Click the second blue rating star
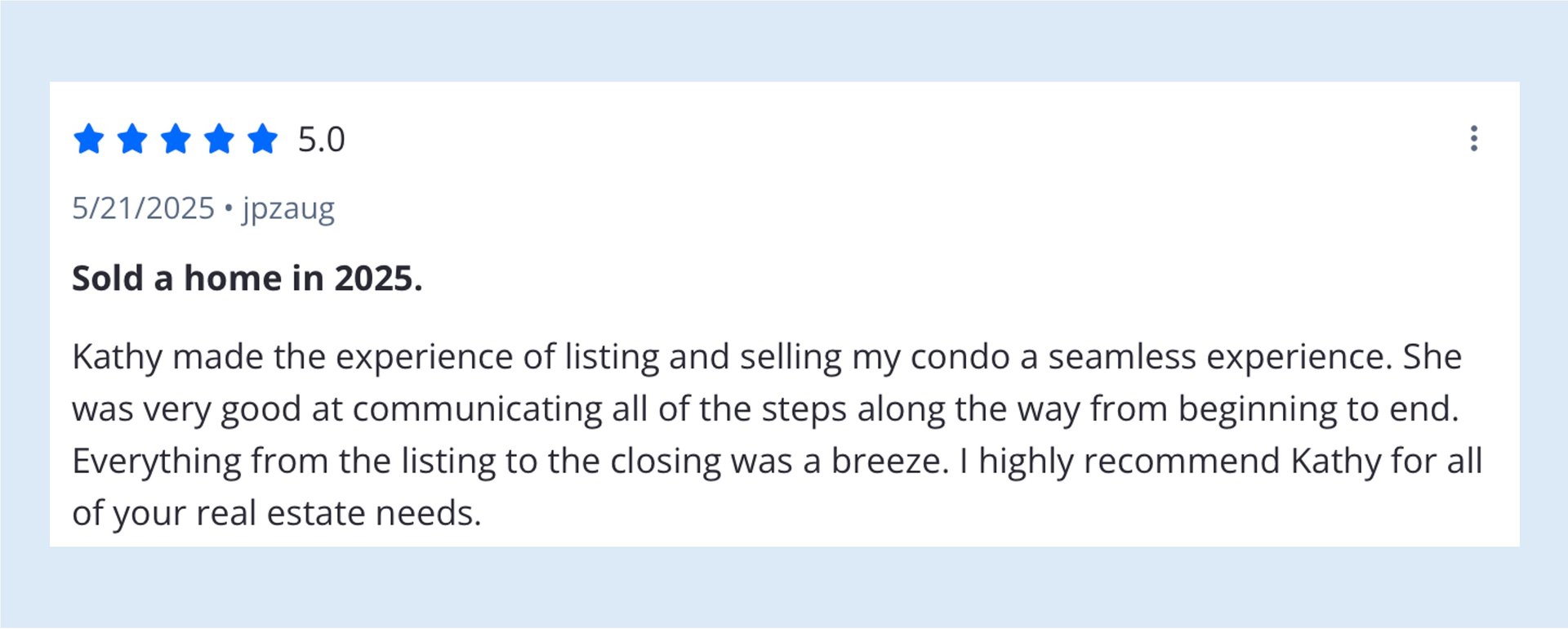1568x629 pixels. point(132,139)
